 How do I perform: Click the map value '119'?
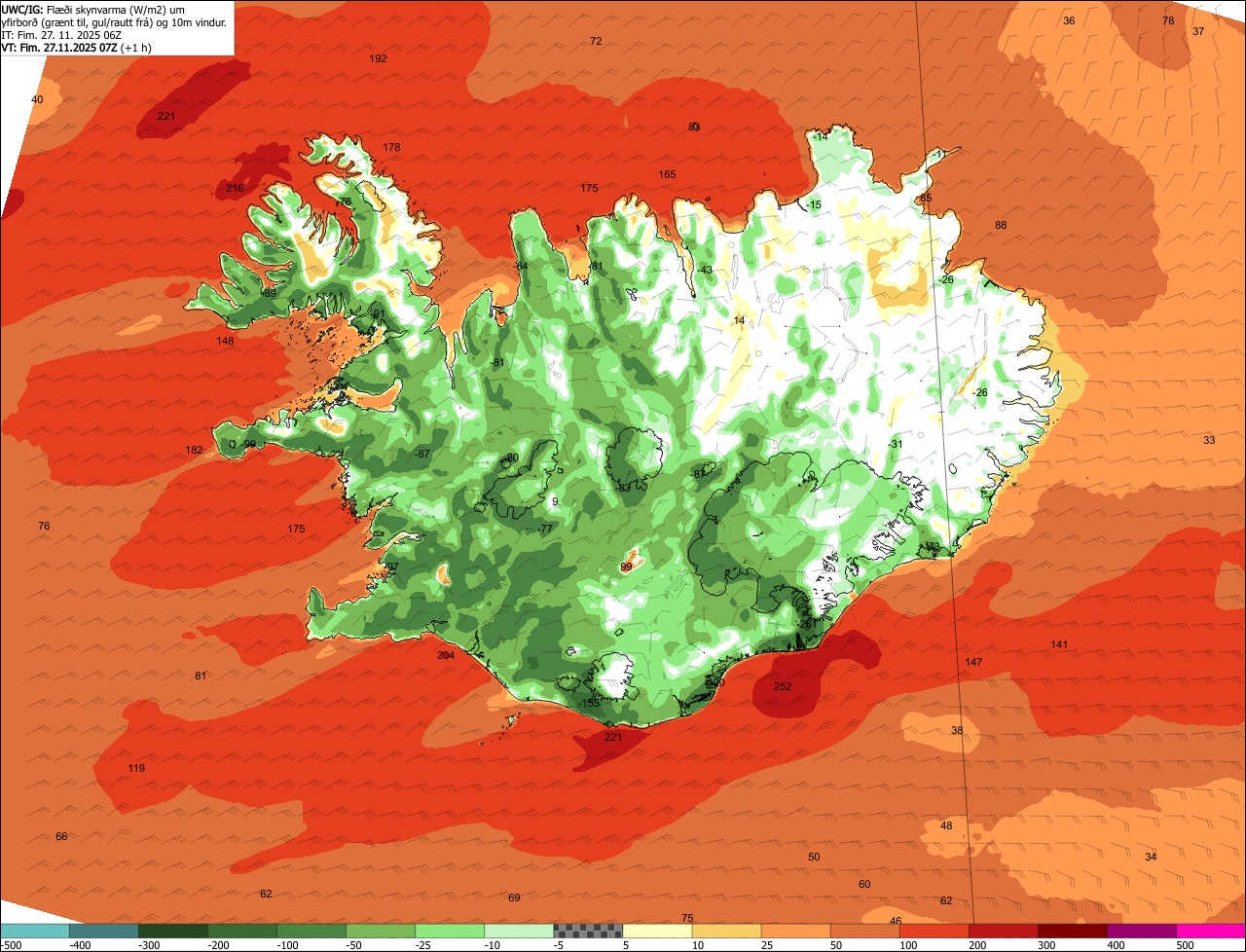[x=136, y=768]
